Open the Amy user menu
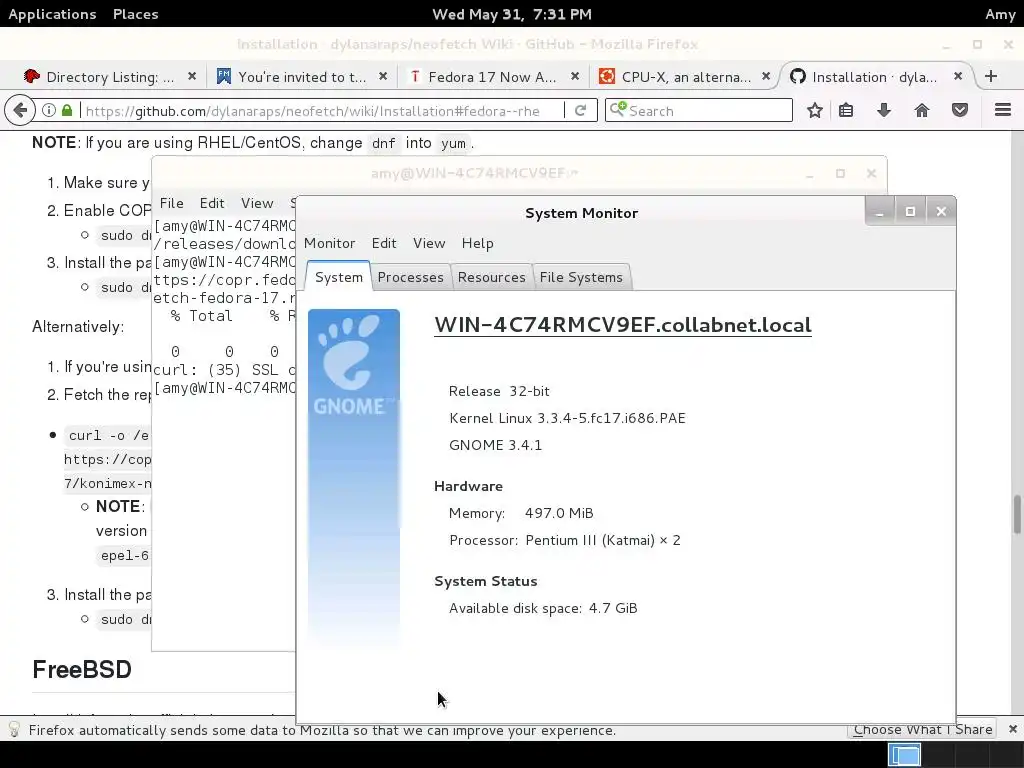This screenshot has height=768, width=1024. tap(1000, 14)
